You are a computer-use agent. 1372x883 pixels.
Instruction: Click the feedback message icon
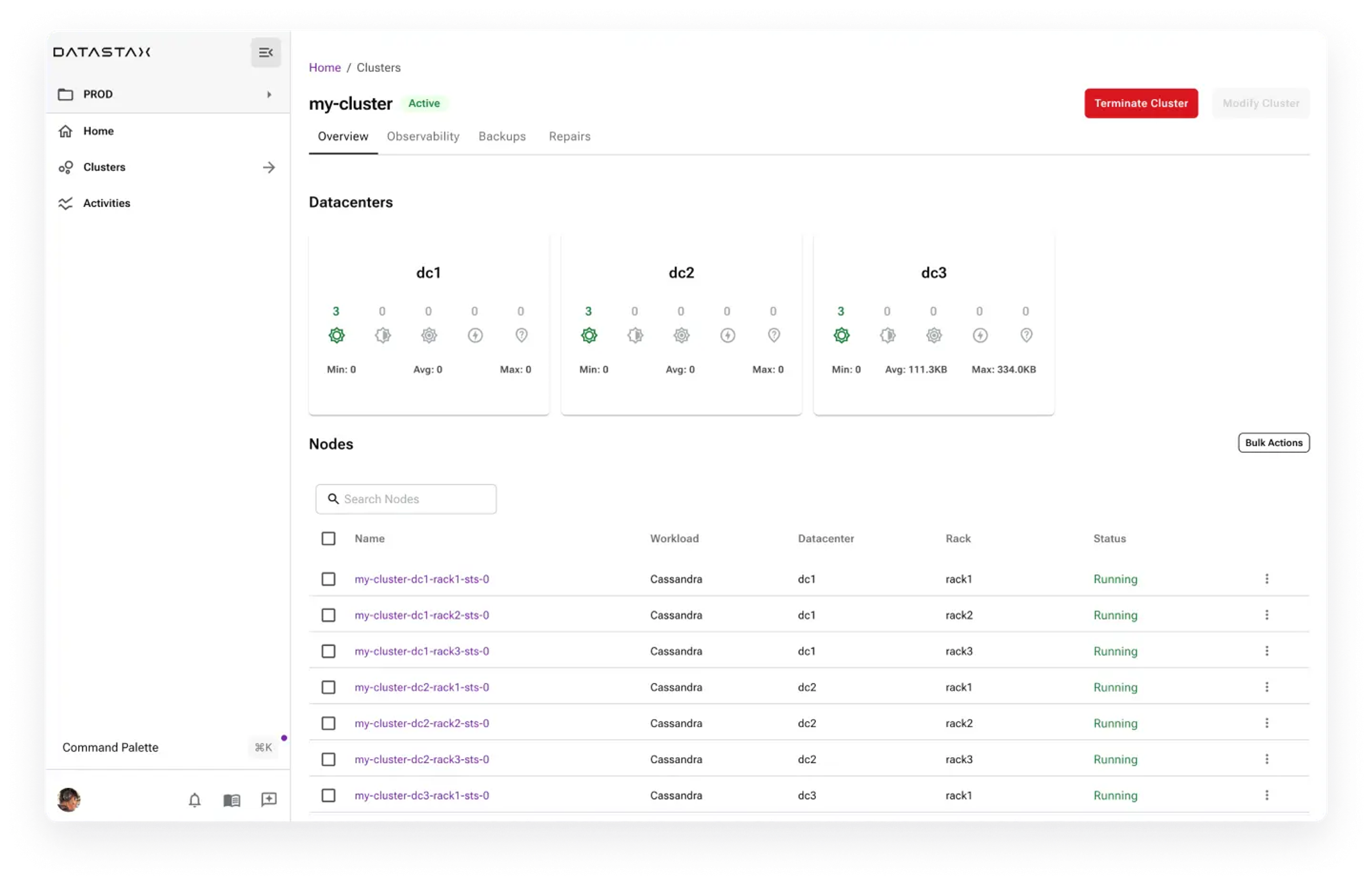point(269,799)
